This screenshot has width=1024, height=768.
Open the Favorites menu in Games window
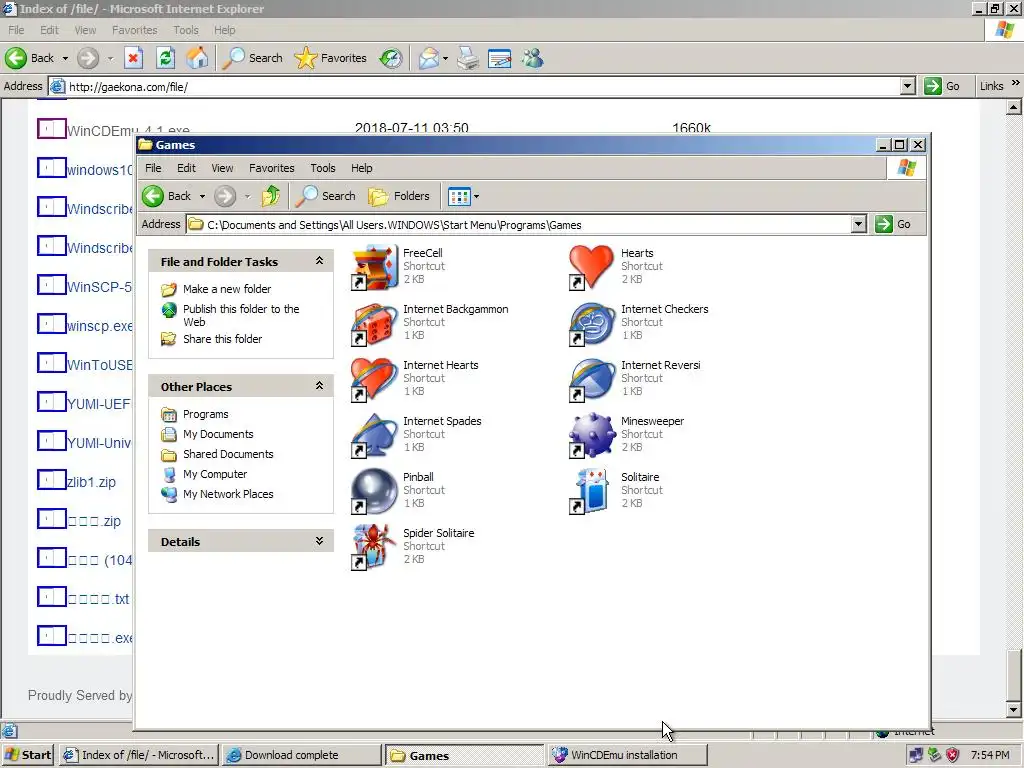point(272,168)
